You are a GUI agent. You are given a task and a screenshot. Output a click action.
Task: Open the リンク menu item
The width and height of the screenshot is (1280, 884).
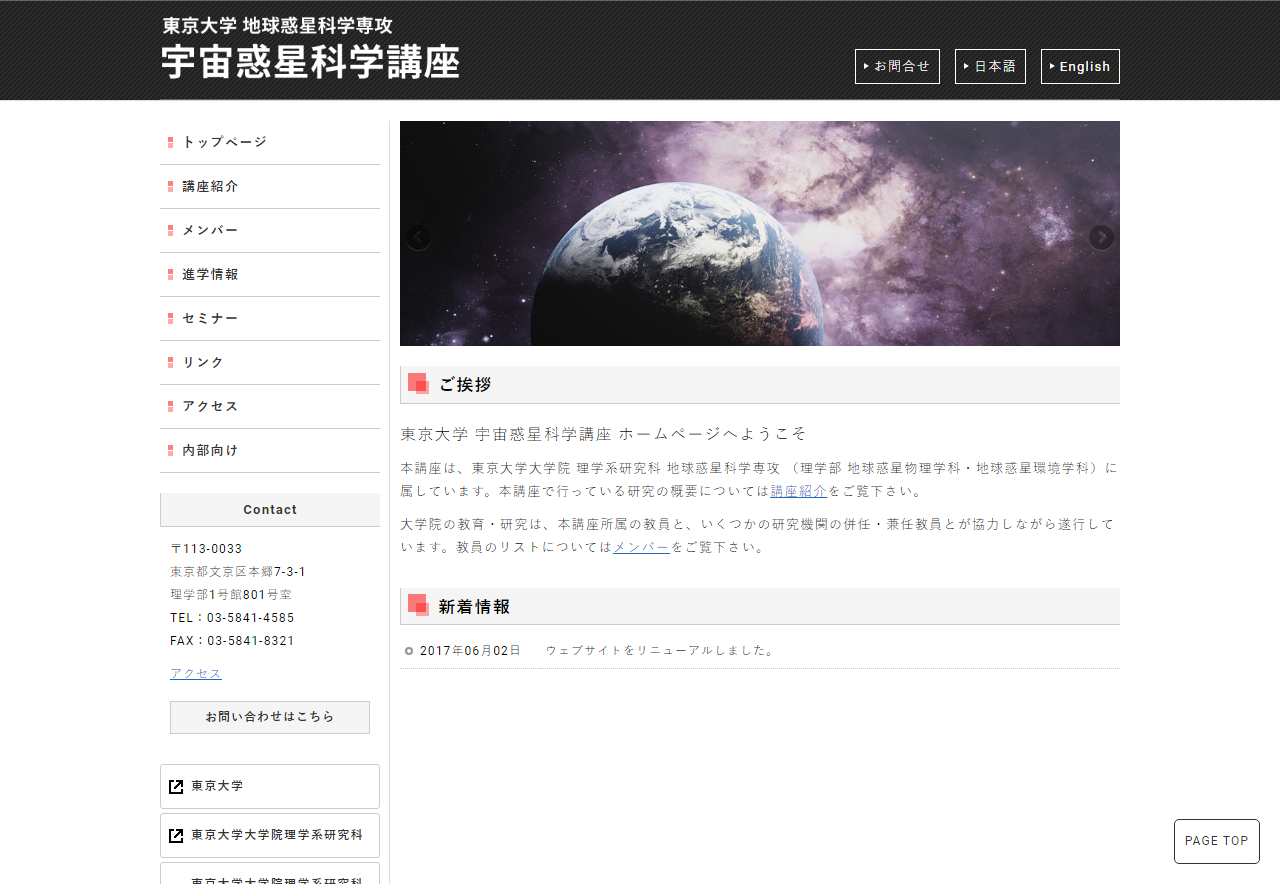pos(270,362)
